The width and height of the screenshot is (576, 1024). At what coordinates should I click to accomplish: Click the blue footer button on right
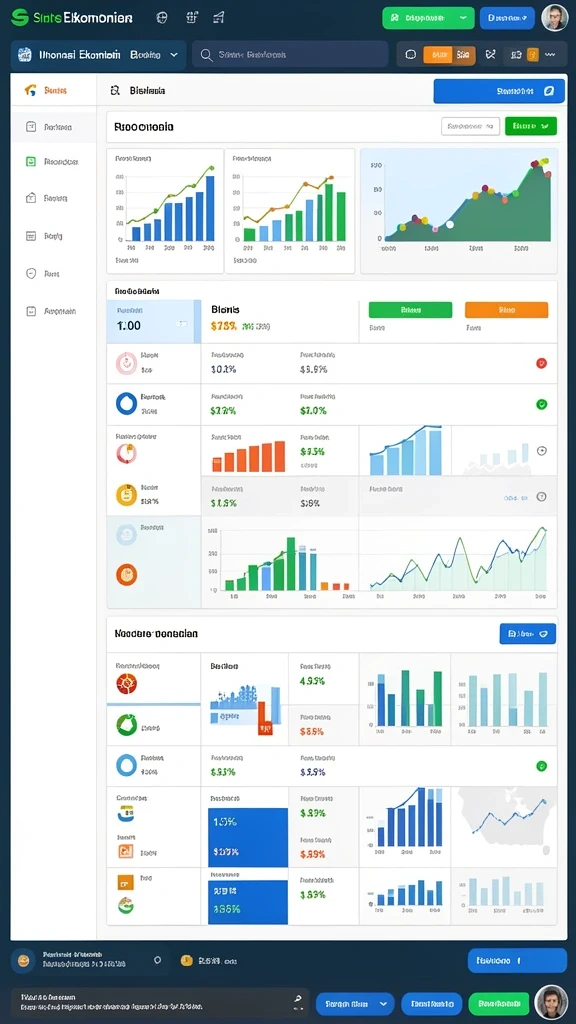point(517,961)
